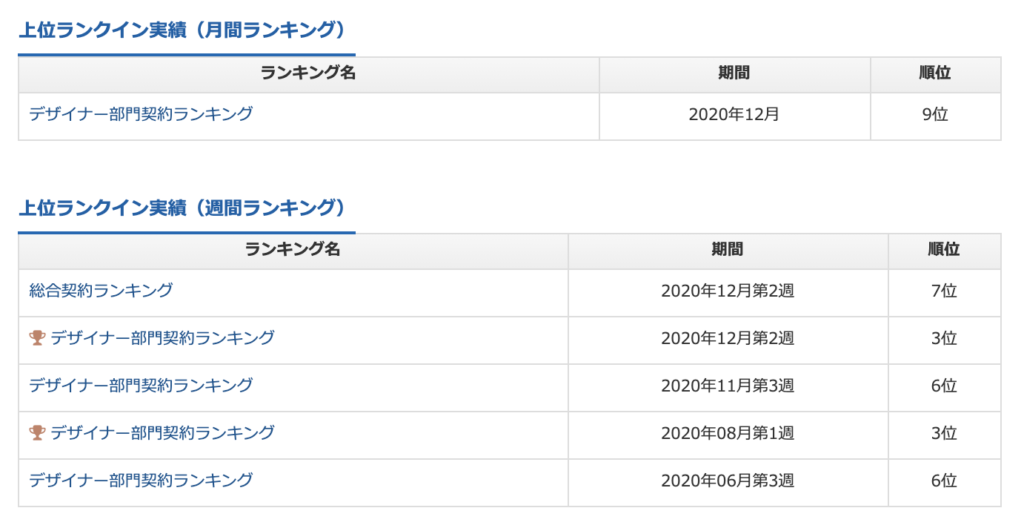This screenshot has width=1024, height=528.
Task: Click the 期間 header in the monthly table
Action: point(735,73)
